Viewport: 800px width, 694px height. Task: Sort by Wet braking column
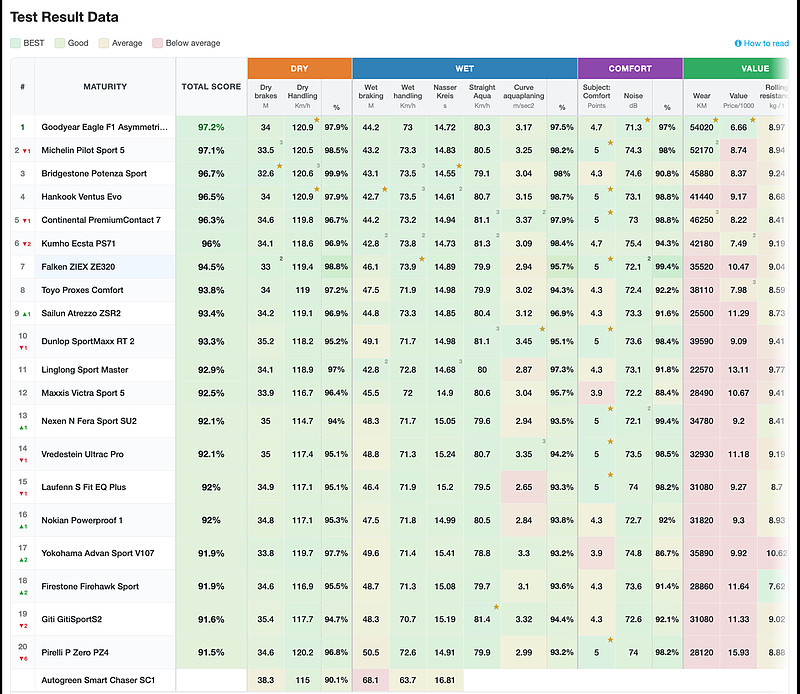pos(371,96)
